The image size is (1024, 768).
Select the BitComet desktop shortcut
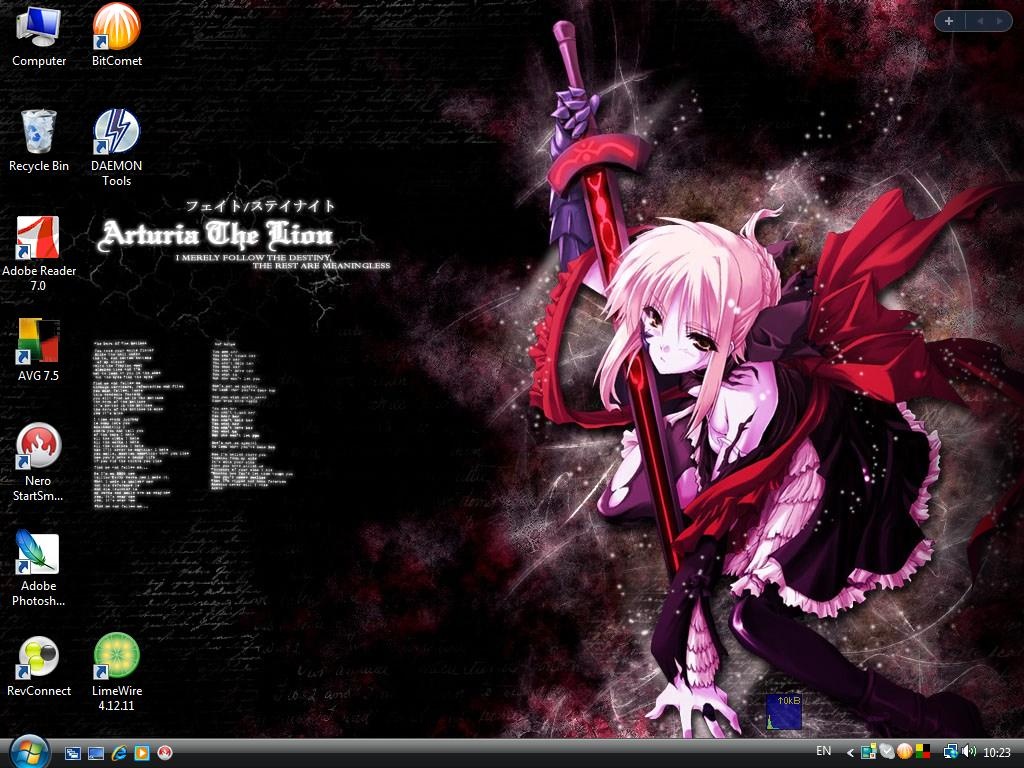pyautogui.click(x=116, y=35)
